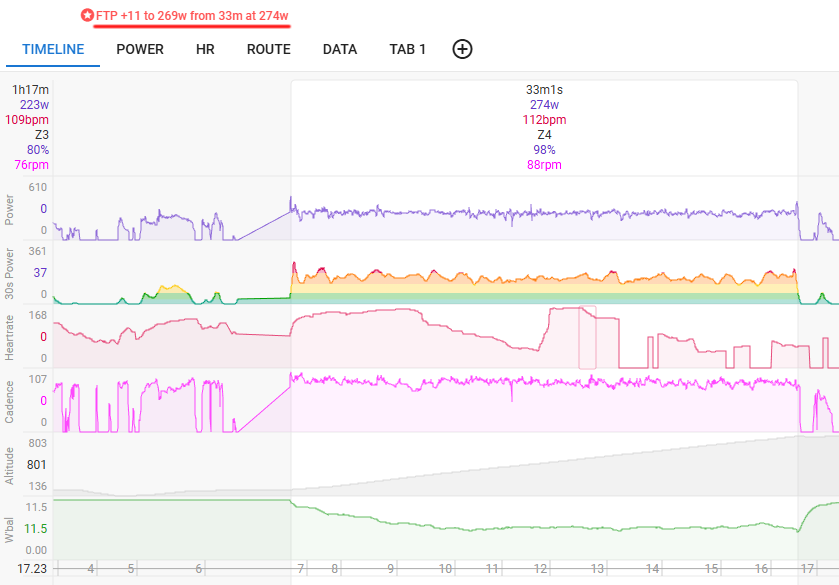This screenshot has width=839, height=585.
Task: Click timeline marker 7 on the axis
Action: coord(301,568)
